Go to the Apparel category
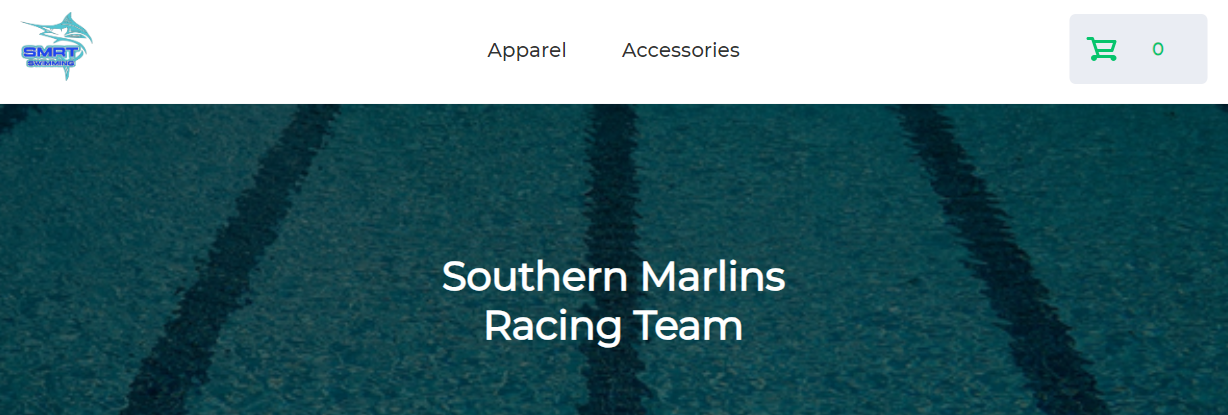 click(527, 50)
